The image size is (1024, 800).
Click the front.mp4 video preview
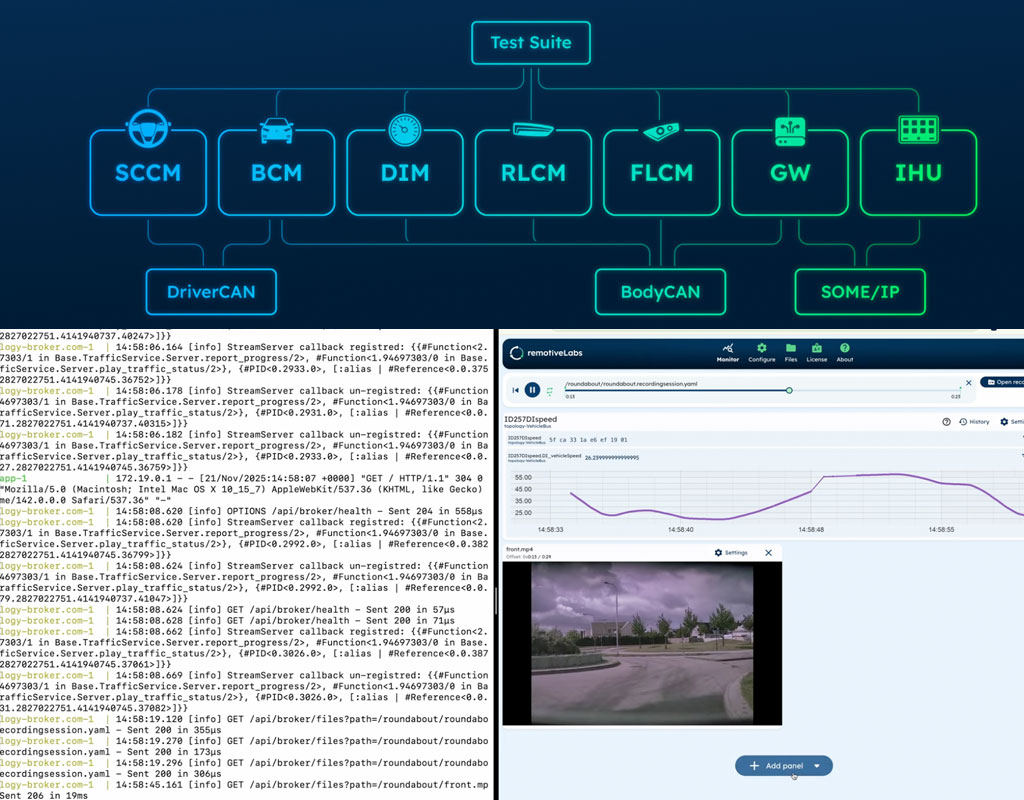tap(640, 645)
